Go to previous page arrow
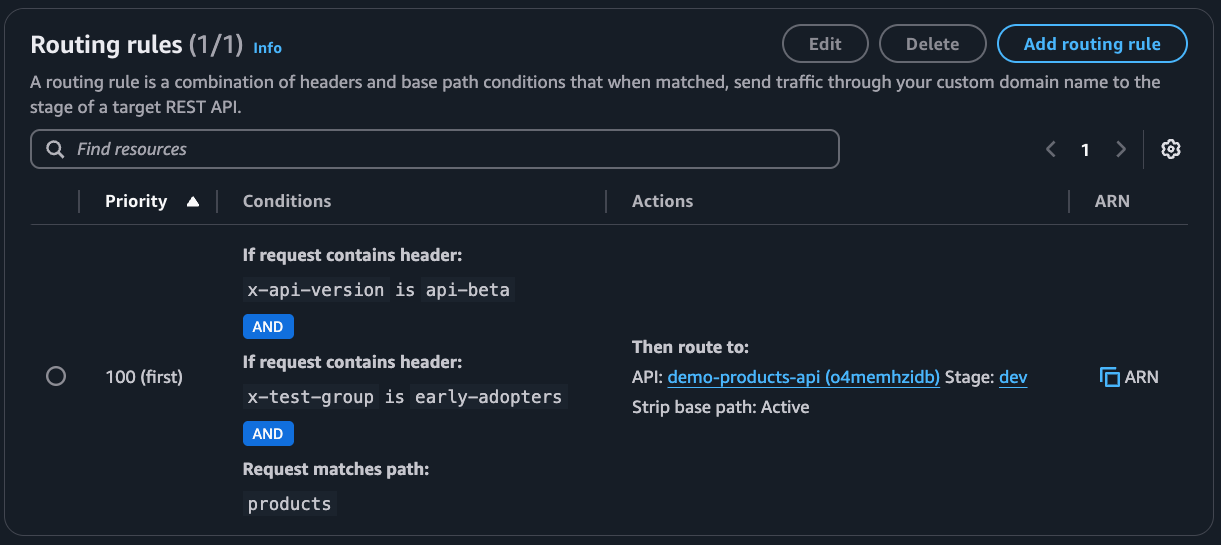 point(1051,149)
